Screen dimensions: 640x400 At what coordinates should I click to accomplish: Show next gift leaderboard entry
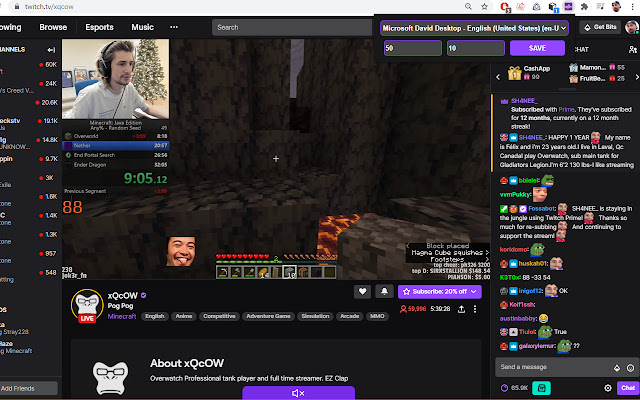[x=637, y=77]
